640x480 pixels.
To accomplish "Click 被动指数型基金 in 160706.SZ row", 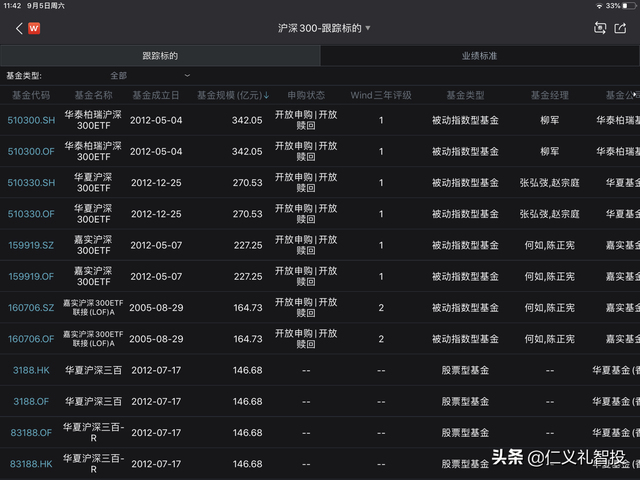I will (465, 307).
